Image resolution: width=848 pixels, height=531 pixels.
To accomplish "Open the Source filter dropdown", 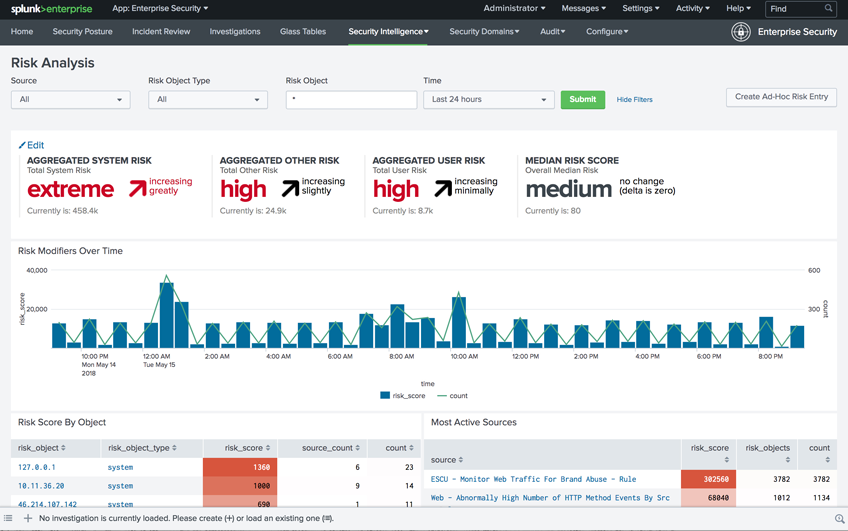I will 70,100.
